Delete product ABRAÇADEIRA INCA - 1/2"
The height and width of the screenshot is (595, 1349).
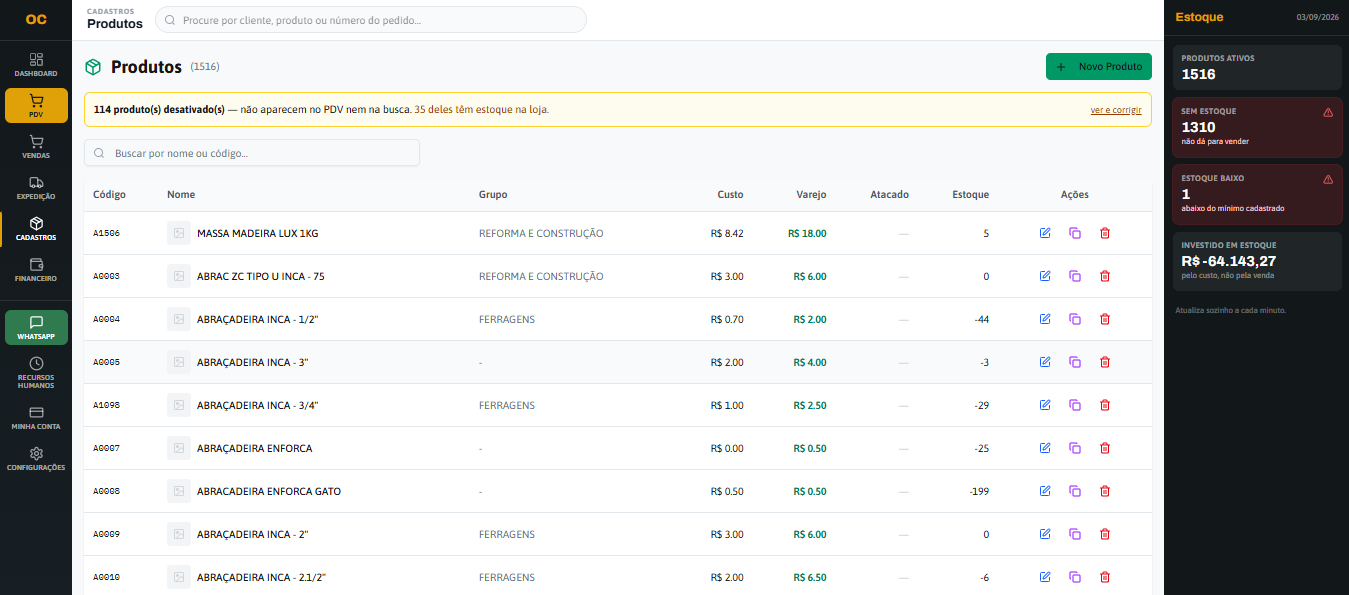tap(1105, 319)
